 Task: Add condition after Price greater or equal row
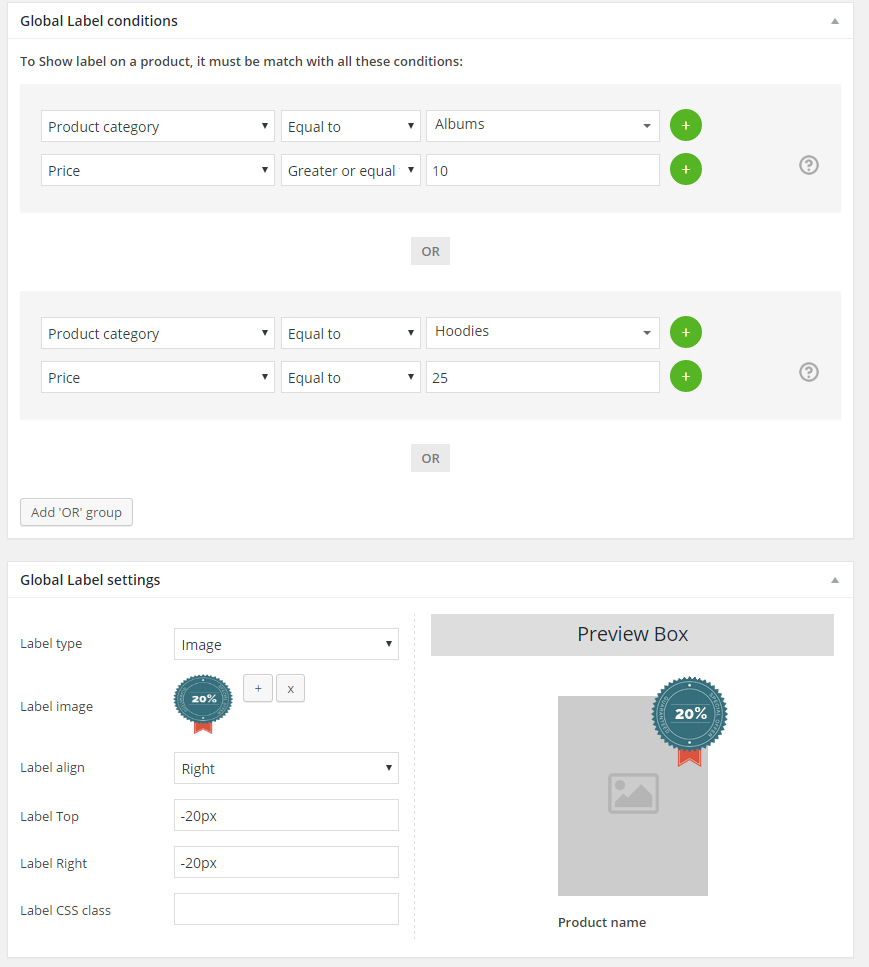coord(685,169)
